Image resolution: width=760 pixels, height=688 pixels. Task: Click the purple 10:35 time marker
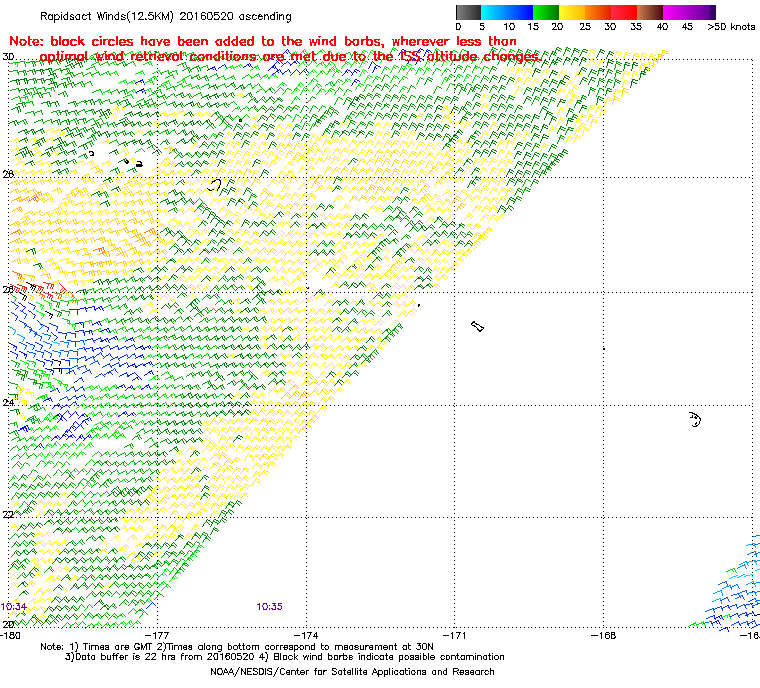click(269, 607)
